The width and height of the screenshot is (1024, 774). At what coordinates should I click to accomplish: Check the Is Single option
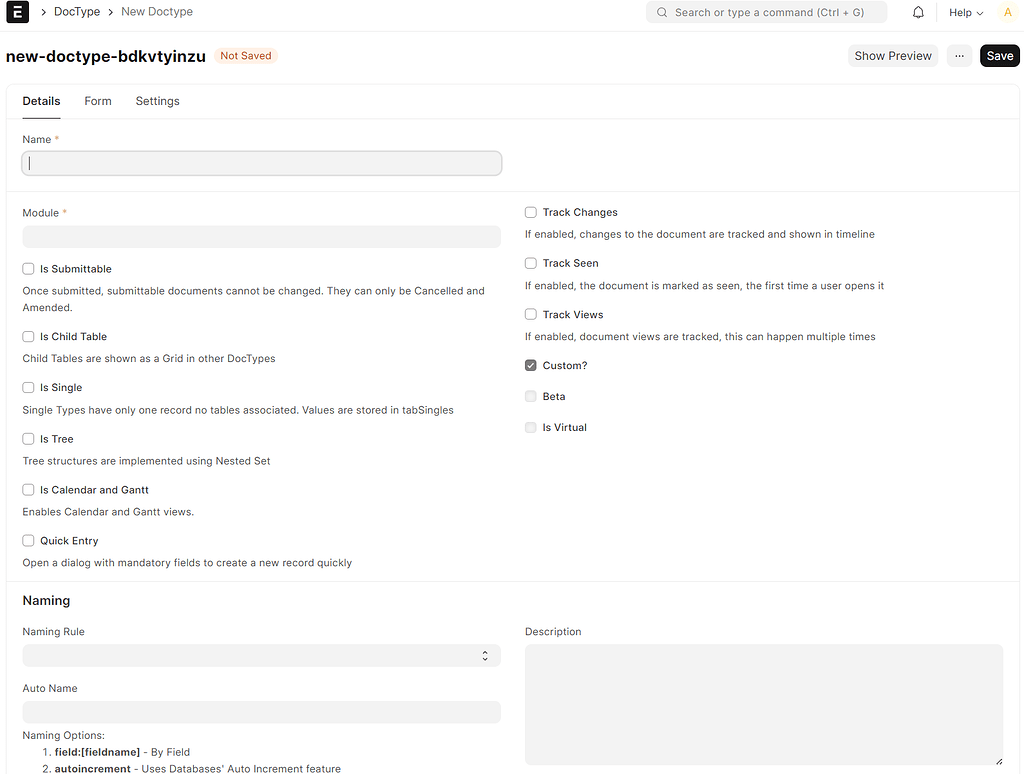[28, 387]
